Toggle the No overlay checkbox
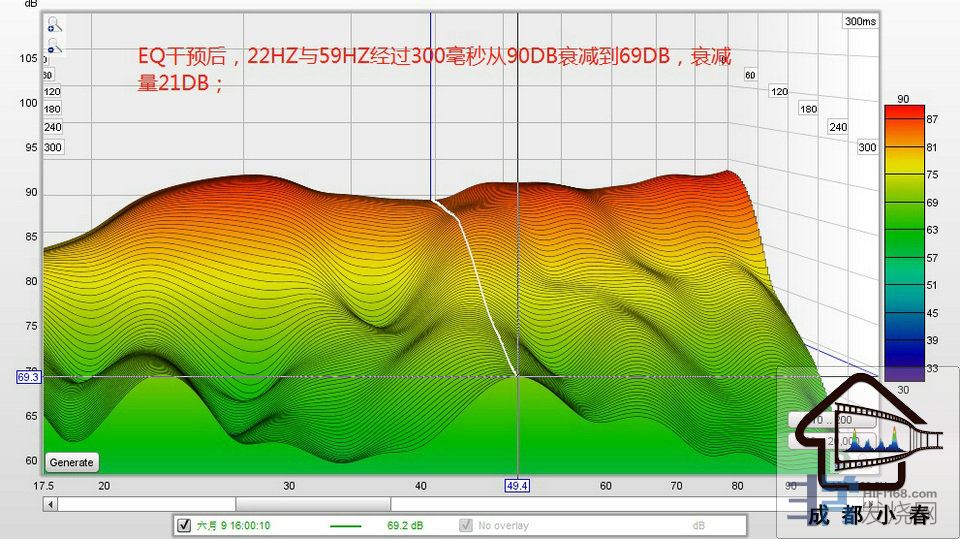This screenshot has width=960, height=539. [x=465, y=525]
